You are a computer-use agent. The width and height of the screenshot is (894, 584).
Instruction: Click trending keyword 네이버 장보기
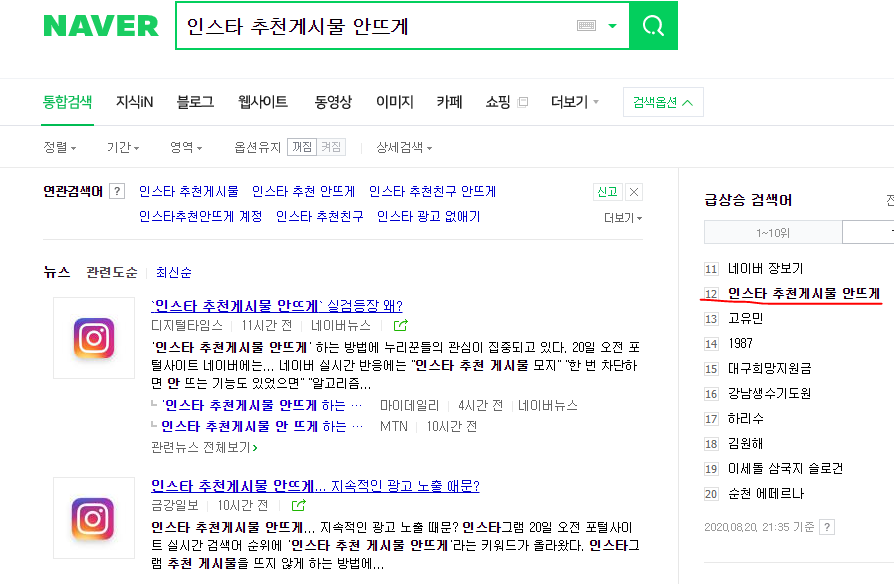766,268
